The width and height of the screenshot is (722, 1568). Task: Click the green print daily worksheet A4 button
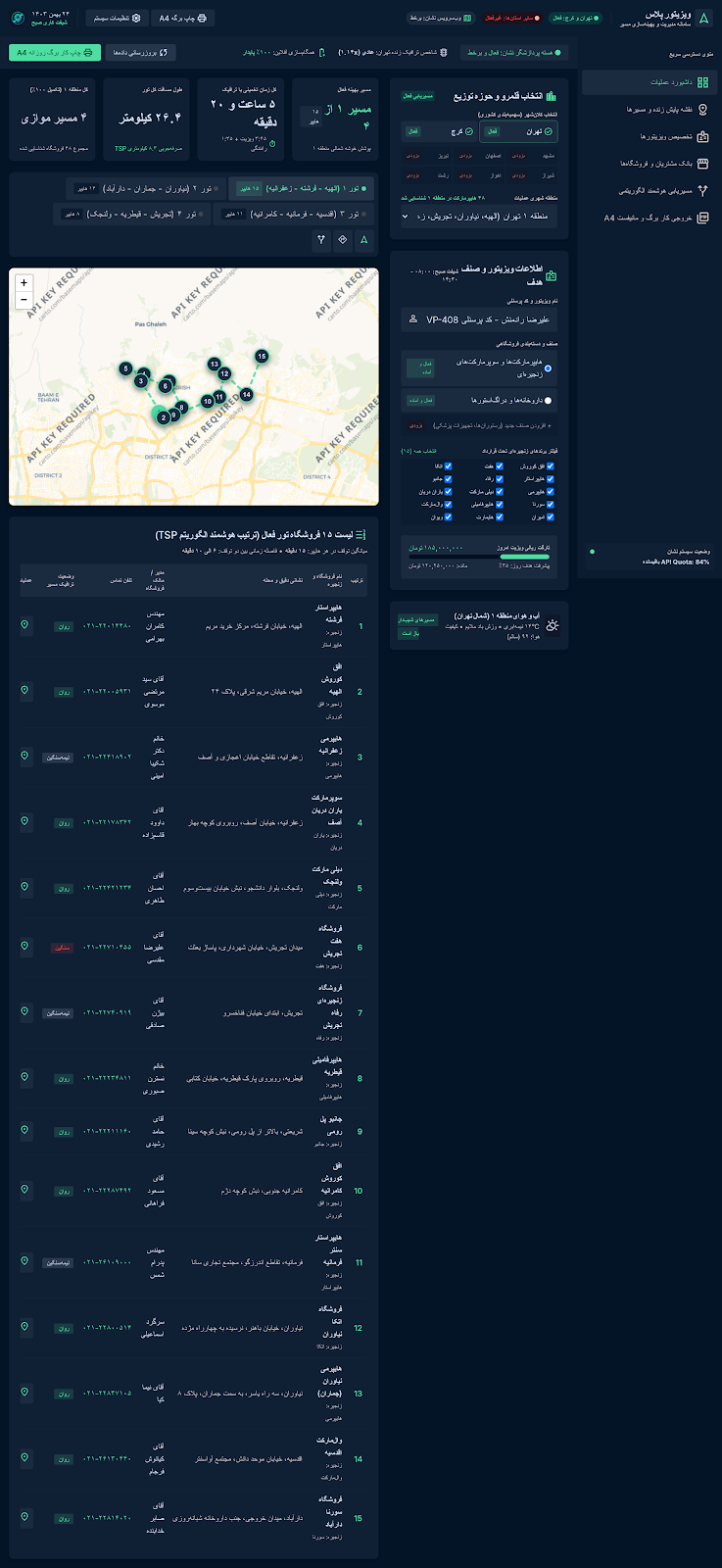coord(54,52)
